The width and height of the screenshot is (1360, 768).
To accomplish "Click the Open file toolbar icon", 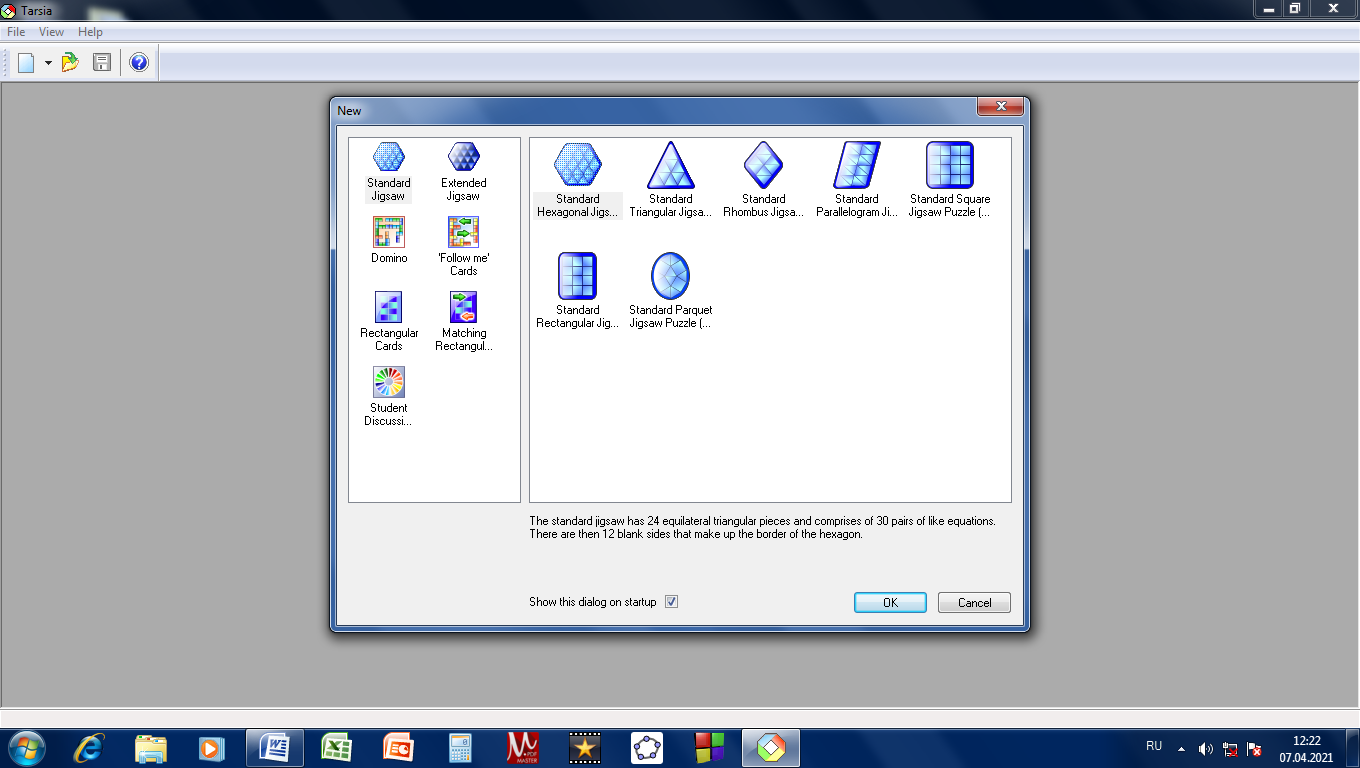I will coord(70,63).
